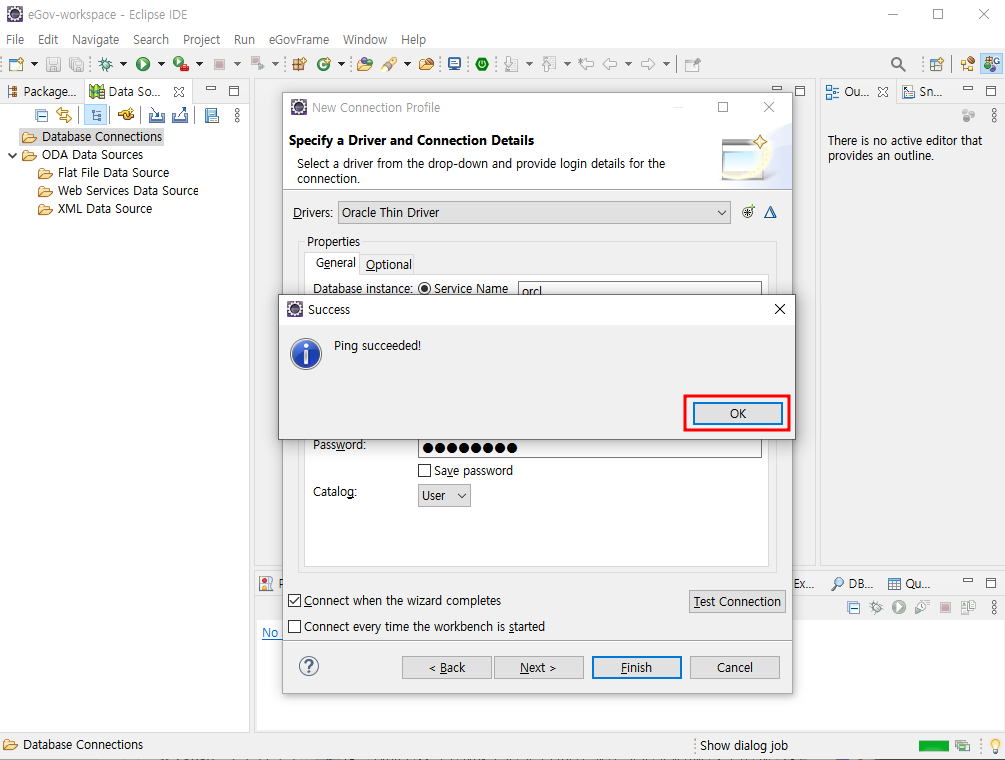Tick the Save password checkbox

(424, 471)
